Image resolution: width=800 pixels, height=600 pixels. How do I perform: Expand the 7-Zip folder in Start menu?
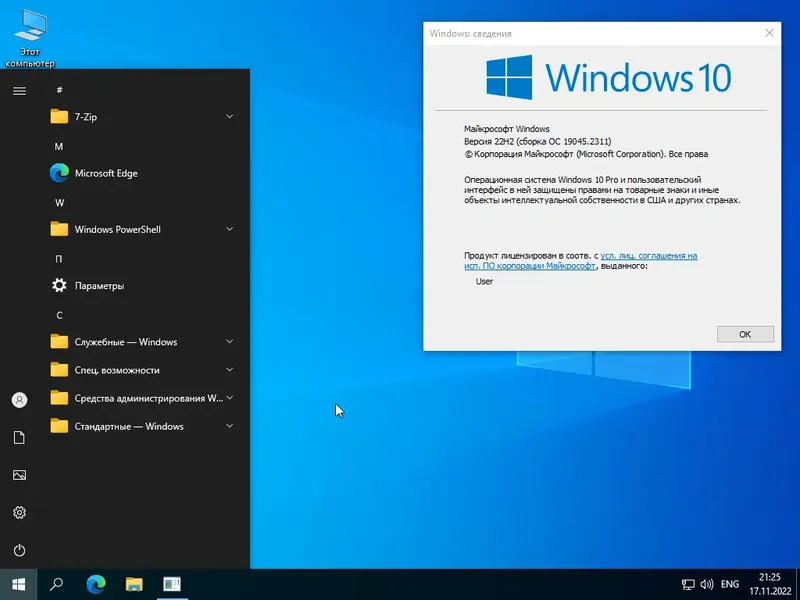[x=228, y=116]
